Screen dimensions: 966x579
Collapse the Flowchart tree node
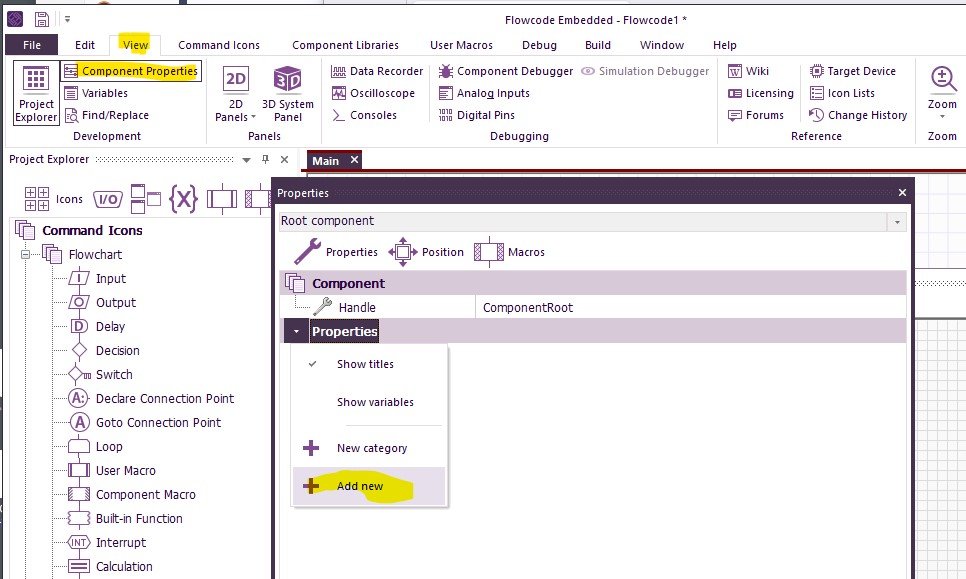coord(27,254)
